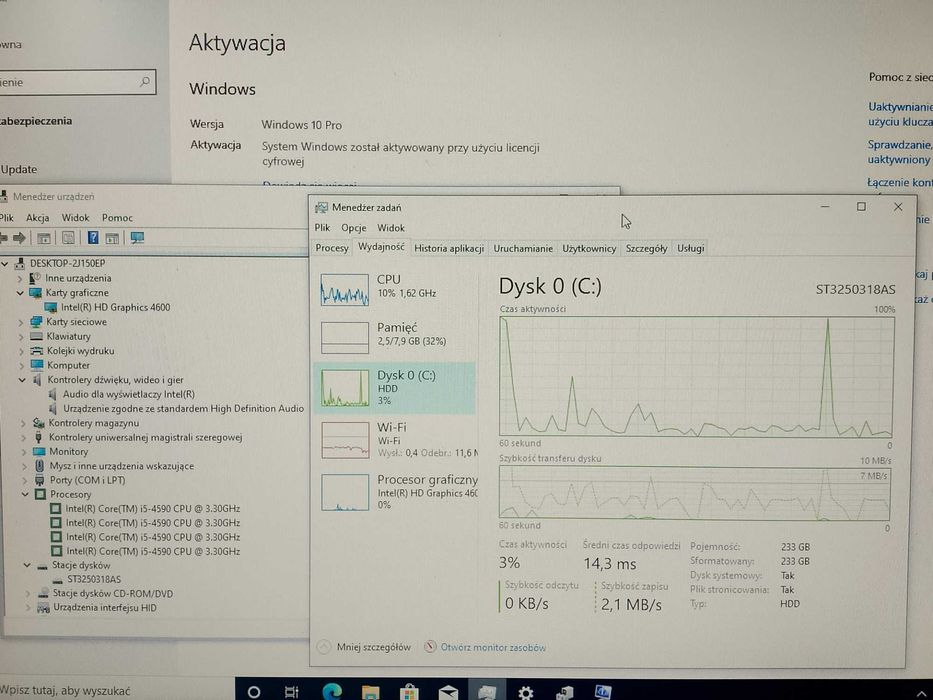
Task: Select Urządzenie zgodne ze standardem High Definition Audio
Action: point(183,408)
